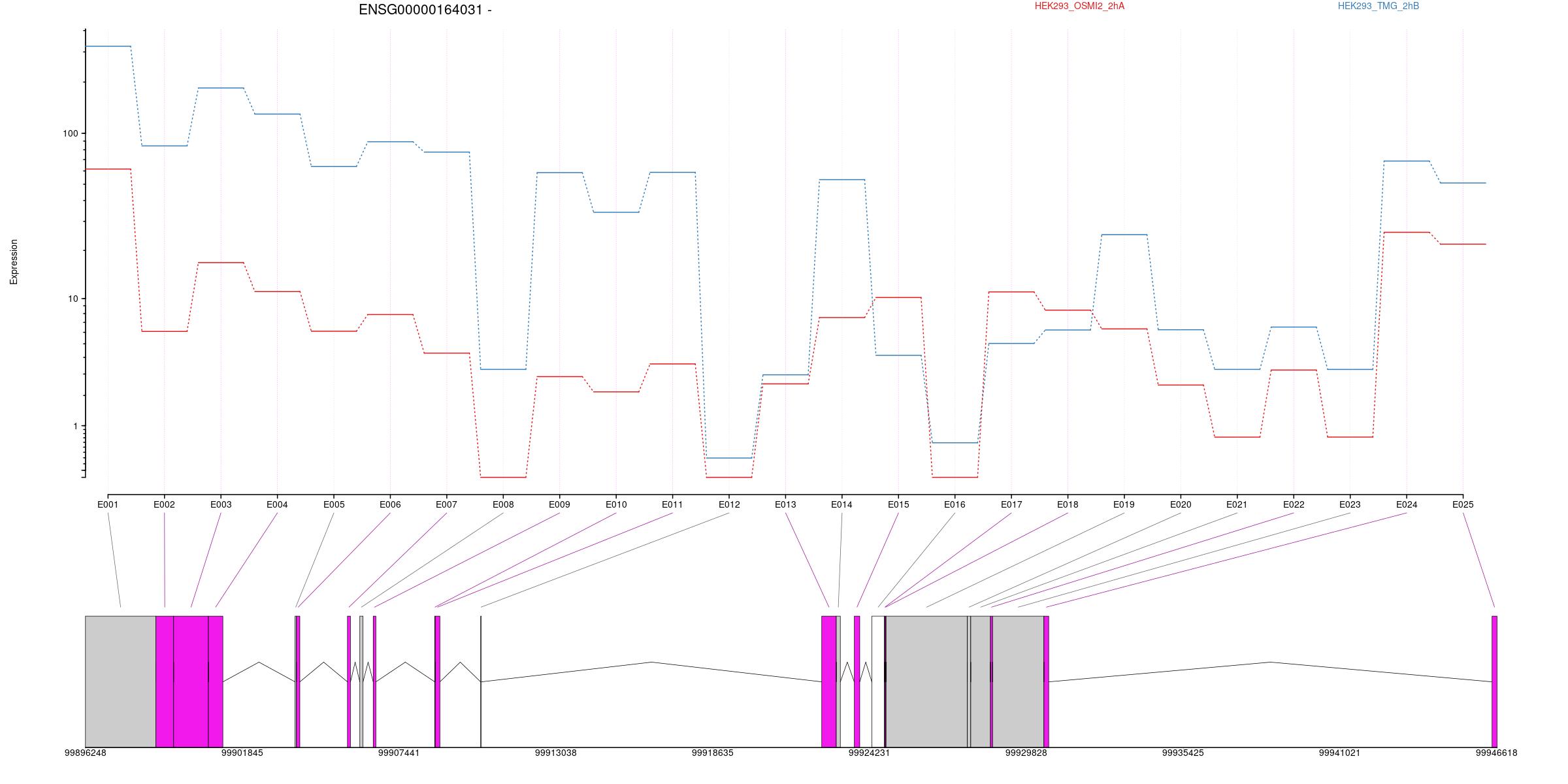Select exon label E003
This screenshot has height=784, width=1568.
[x=221, y=504]
